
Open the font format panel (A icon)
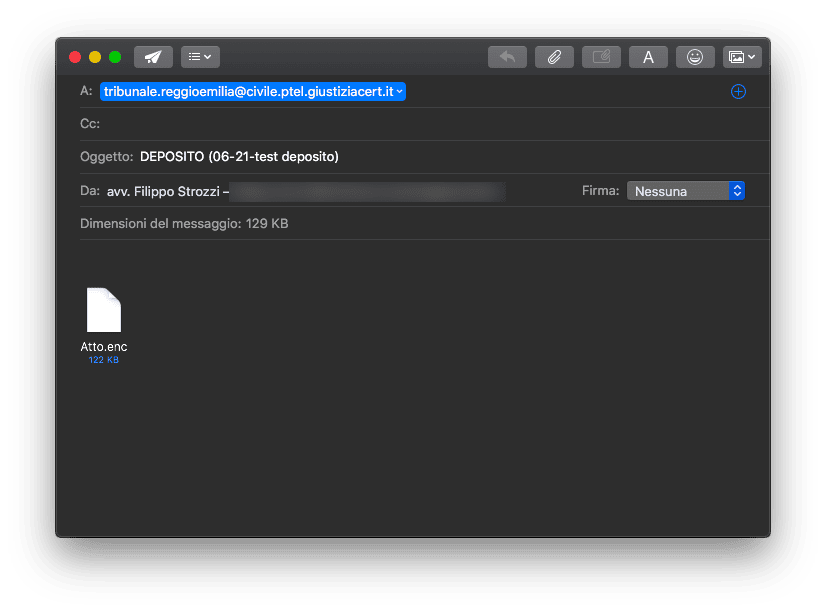coord(648,57)
